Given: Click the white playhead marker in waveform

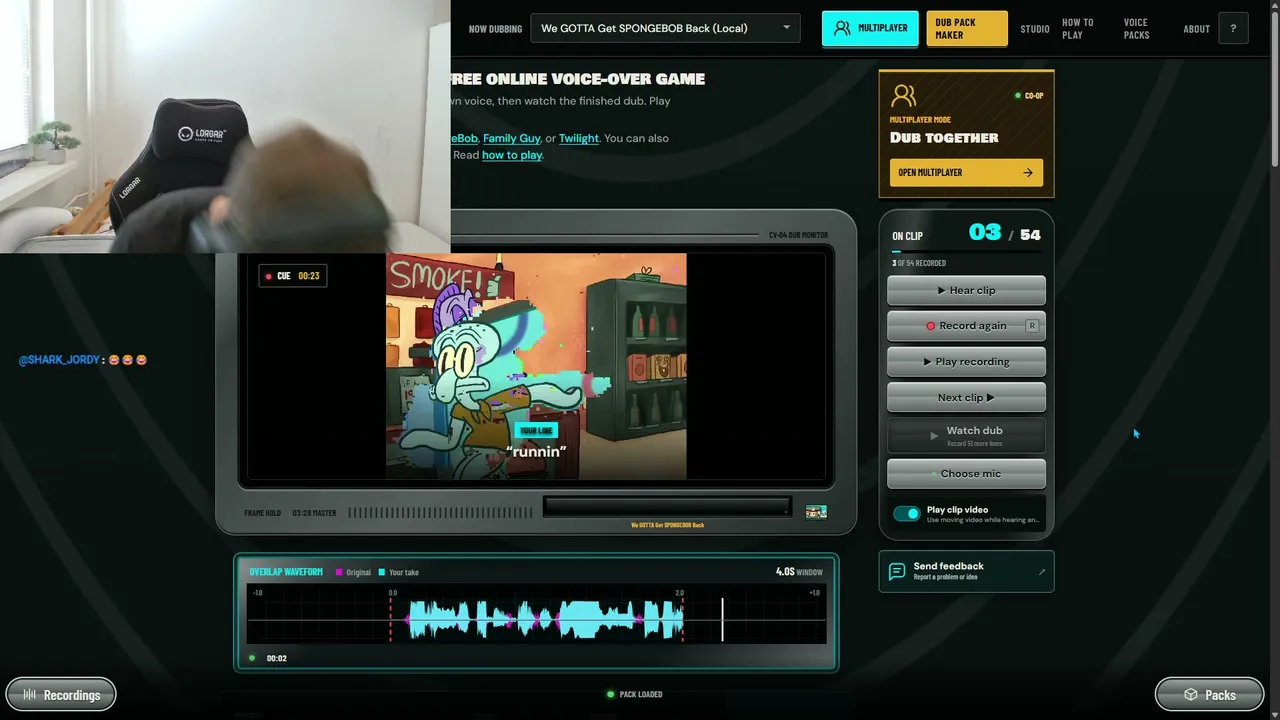Looking at the screenshot, I should pos(723,620).
